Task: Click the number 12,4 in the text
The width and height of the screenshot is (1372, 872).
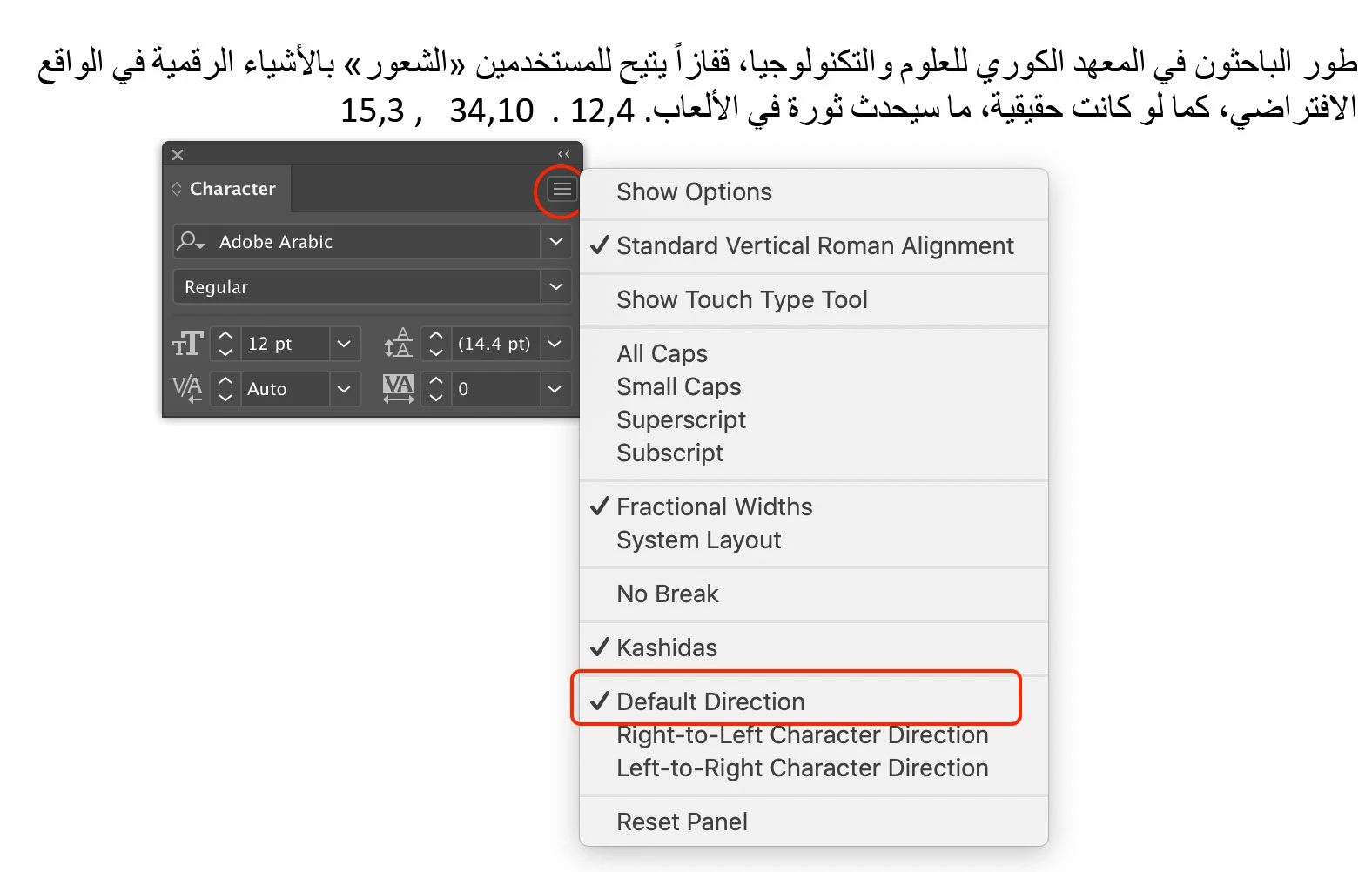Action: point(602,111)
